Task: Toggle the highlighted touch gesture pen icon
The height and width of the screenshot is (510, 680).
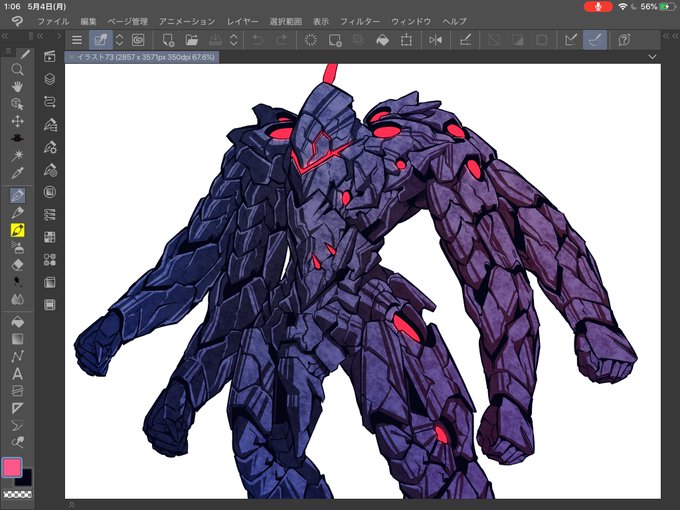Action: [x=101, y=40]
